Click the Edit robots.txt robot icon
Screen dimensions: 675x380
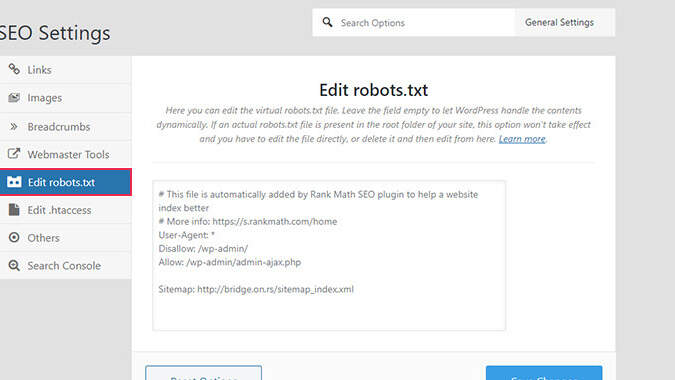[14, 182]
